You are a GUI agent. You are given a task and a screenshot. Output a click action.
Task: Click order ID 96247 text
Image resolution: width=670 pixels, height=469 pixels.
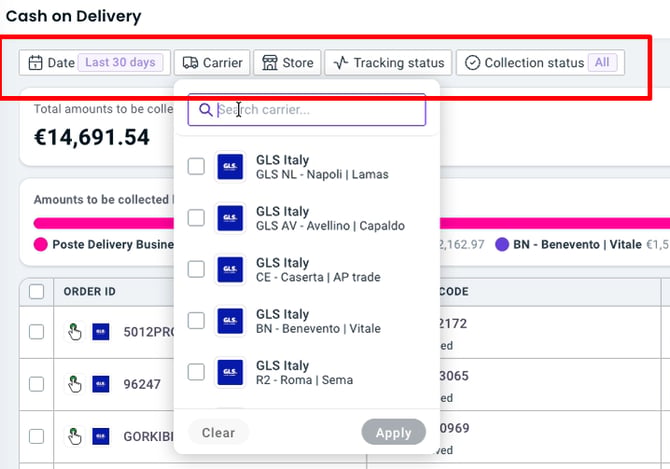point(142,384)
